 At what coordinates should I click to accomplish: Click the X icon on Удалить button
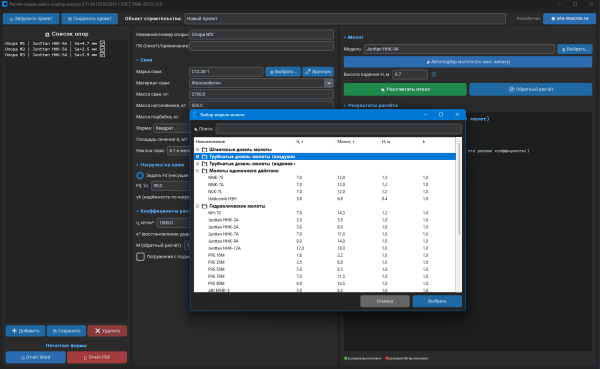pyautogui.click(x=98, y=331)
